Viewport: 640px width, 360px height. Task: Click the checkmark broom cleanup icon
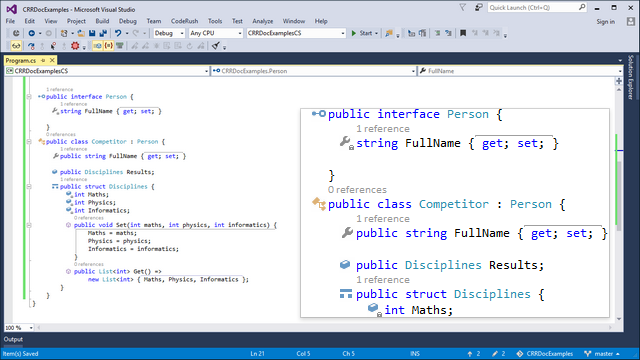(x=216, y=46)
